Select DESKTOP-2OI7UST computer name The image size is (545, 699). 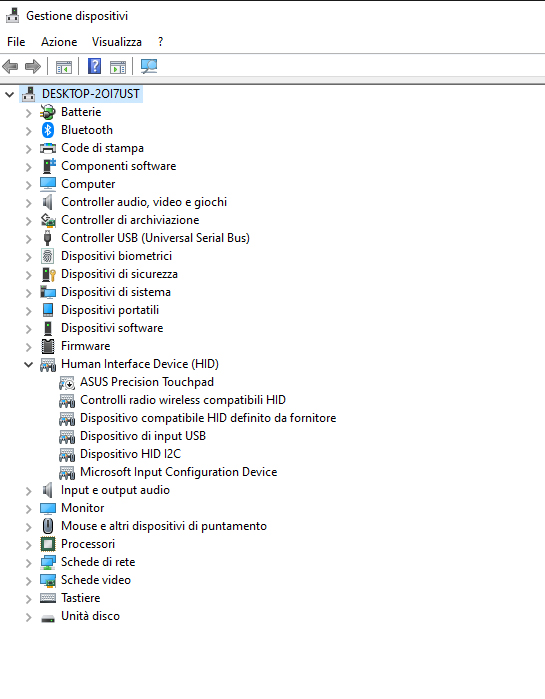[x=91, y=94]
